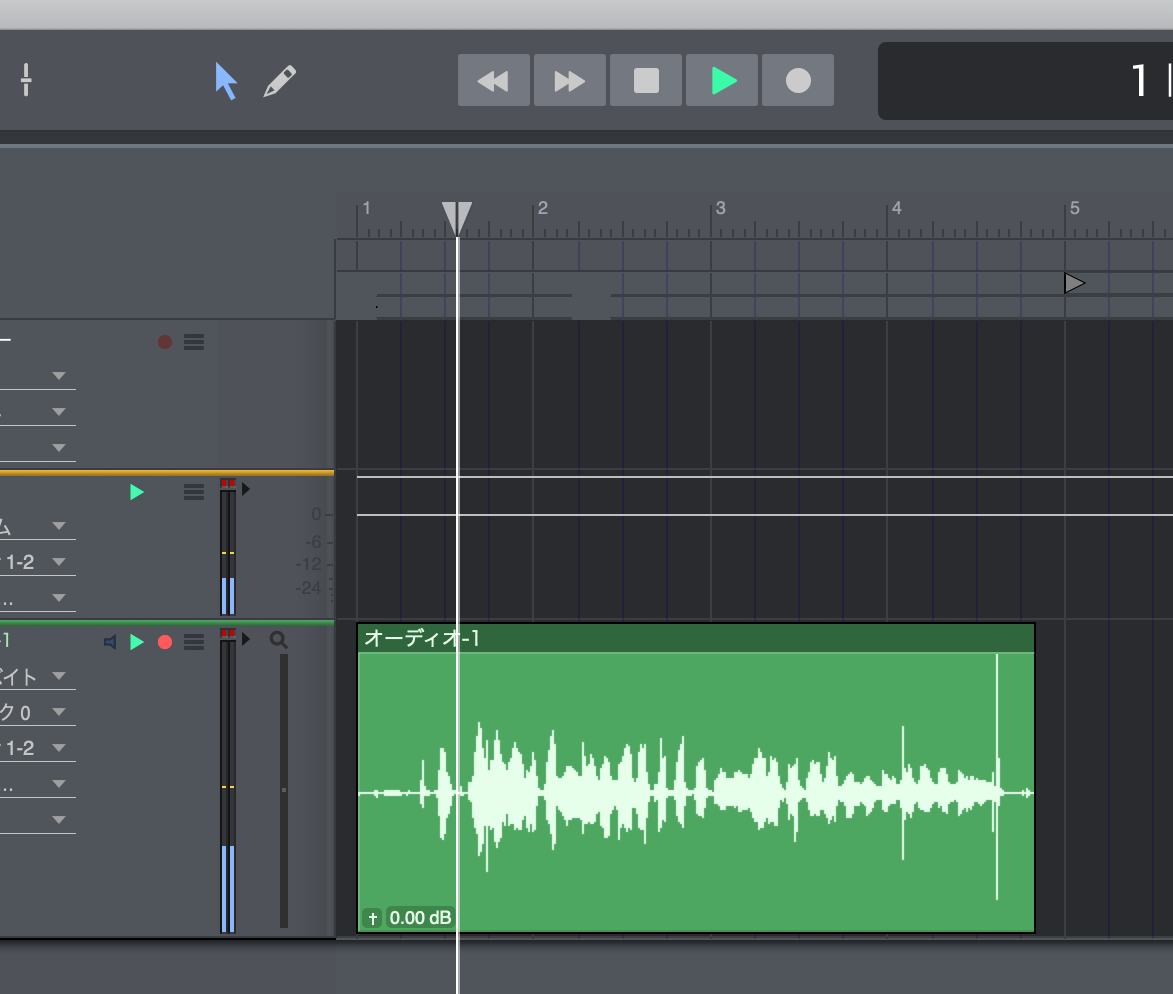Stop playback with the square button
Viewport: 1173px width, 994px height.
(x=646, y=80)
